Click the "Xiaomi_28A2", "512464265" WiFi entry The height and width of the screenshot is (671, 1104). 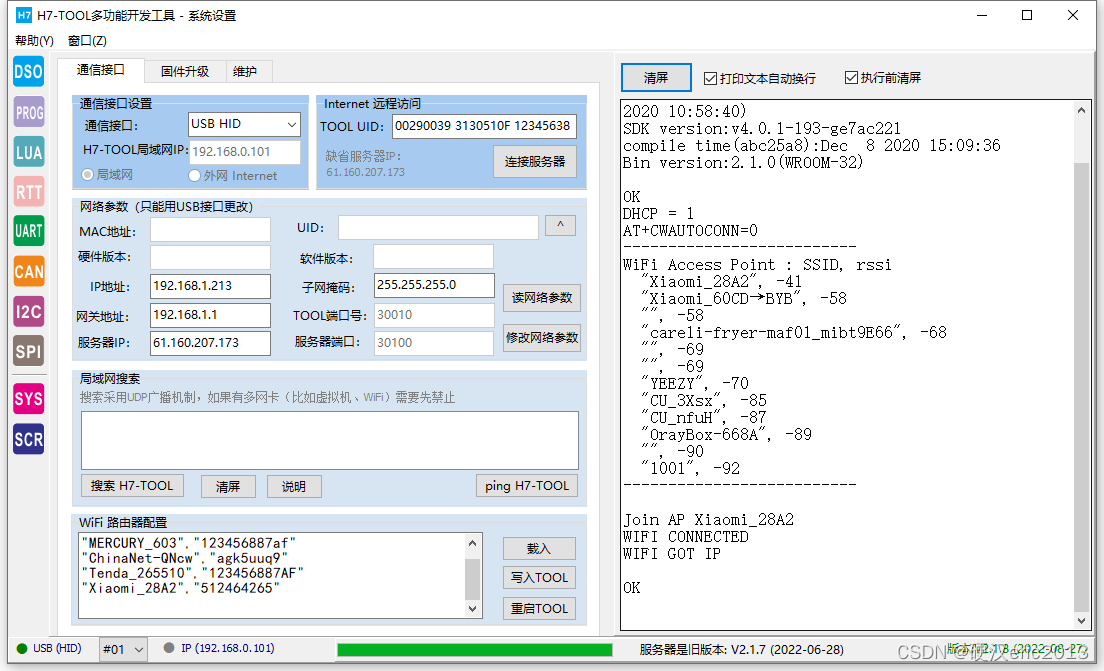(x=180, y=589)
